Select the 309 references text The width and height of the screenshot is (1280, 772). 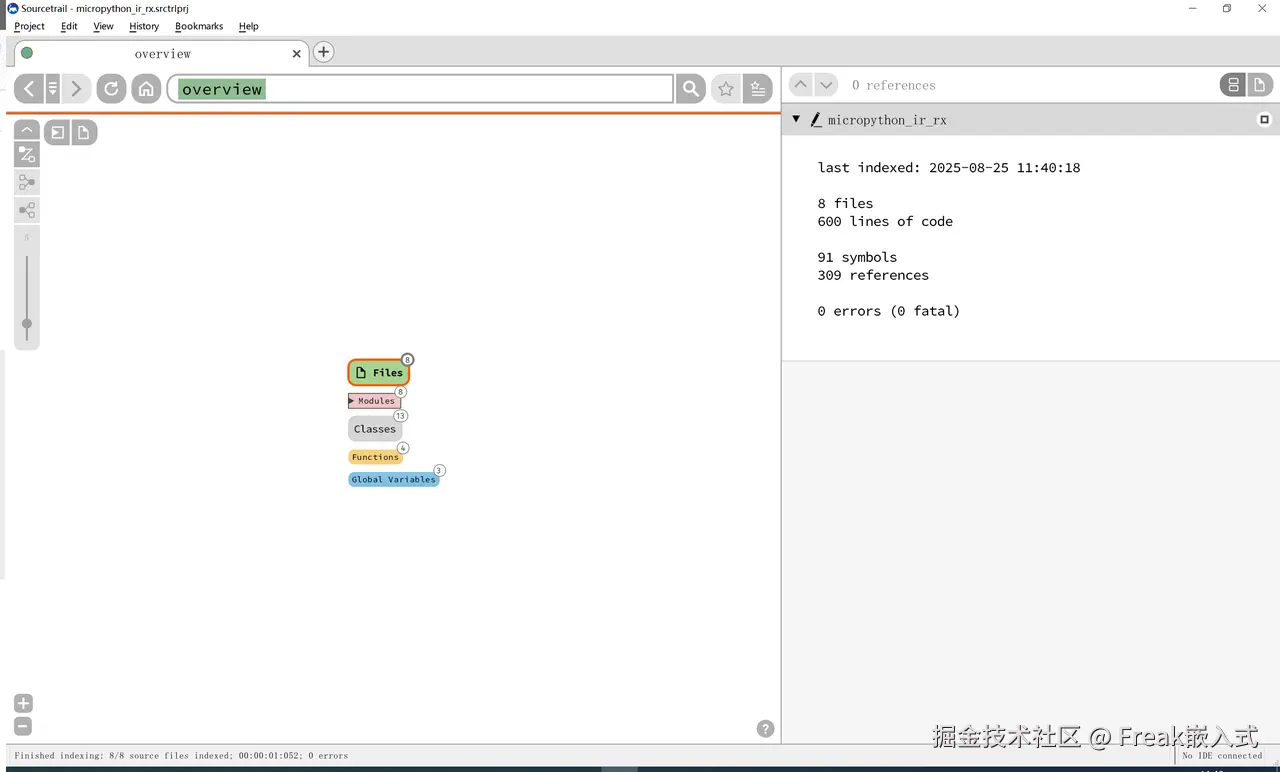(873, 275)
